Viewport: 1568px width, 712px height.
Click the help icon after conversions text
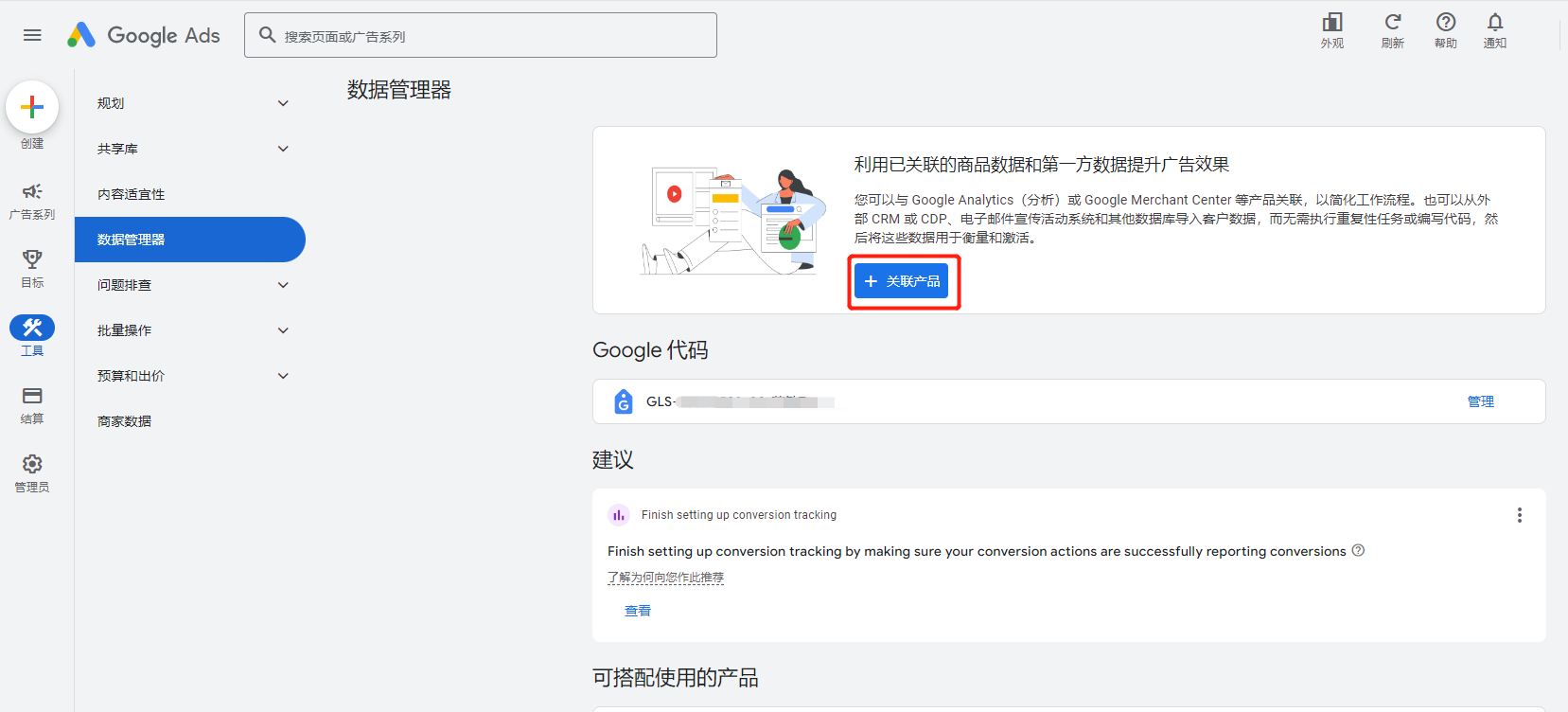point(1358,550)
